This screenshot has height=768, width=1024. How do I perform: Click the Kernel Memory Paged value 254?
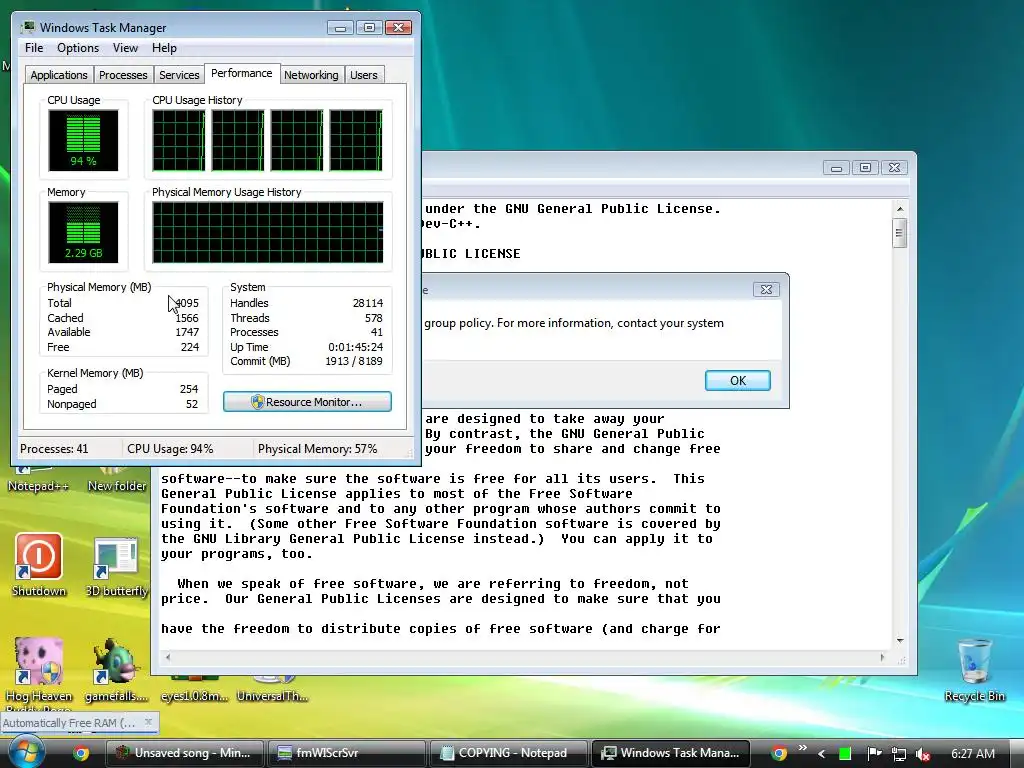189,389
